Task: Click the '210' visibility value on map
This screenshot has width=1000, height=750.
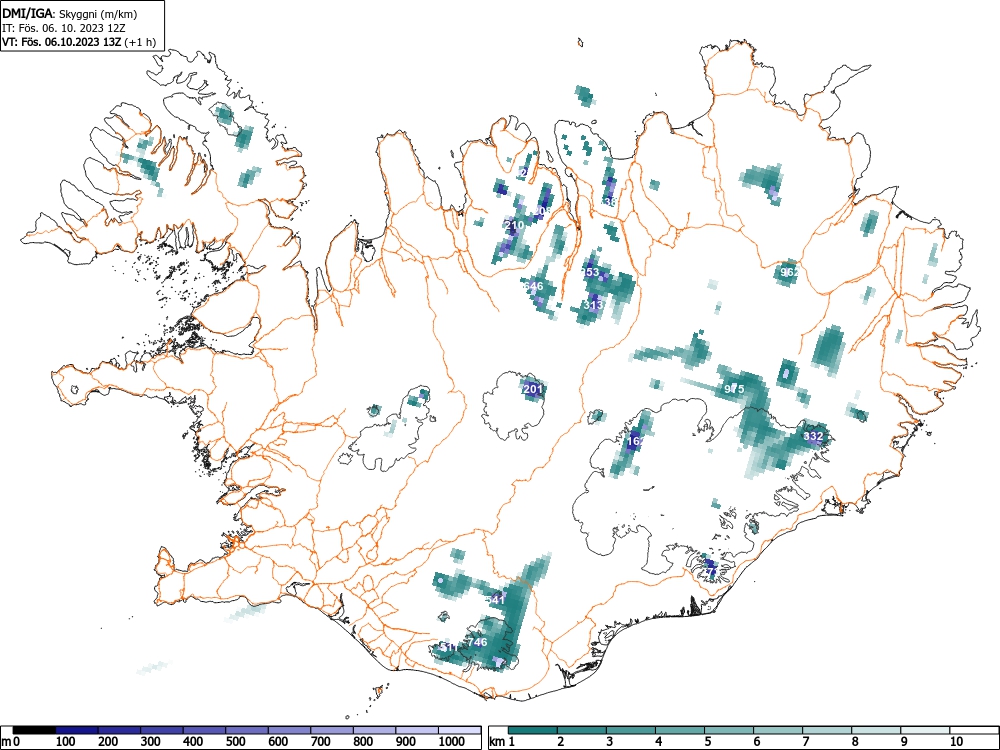Action: [x=514, y=225]
